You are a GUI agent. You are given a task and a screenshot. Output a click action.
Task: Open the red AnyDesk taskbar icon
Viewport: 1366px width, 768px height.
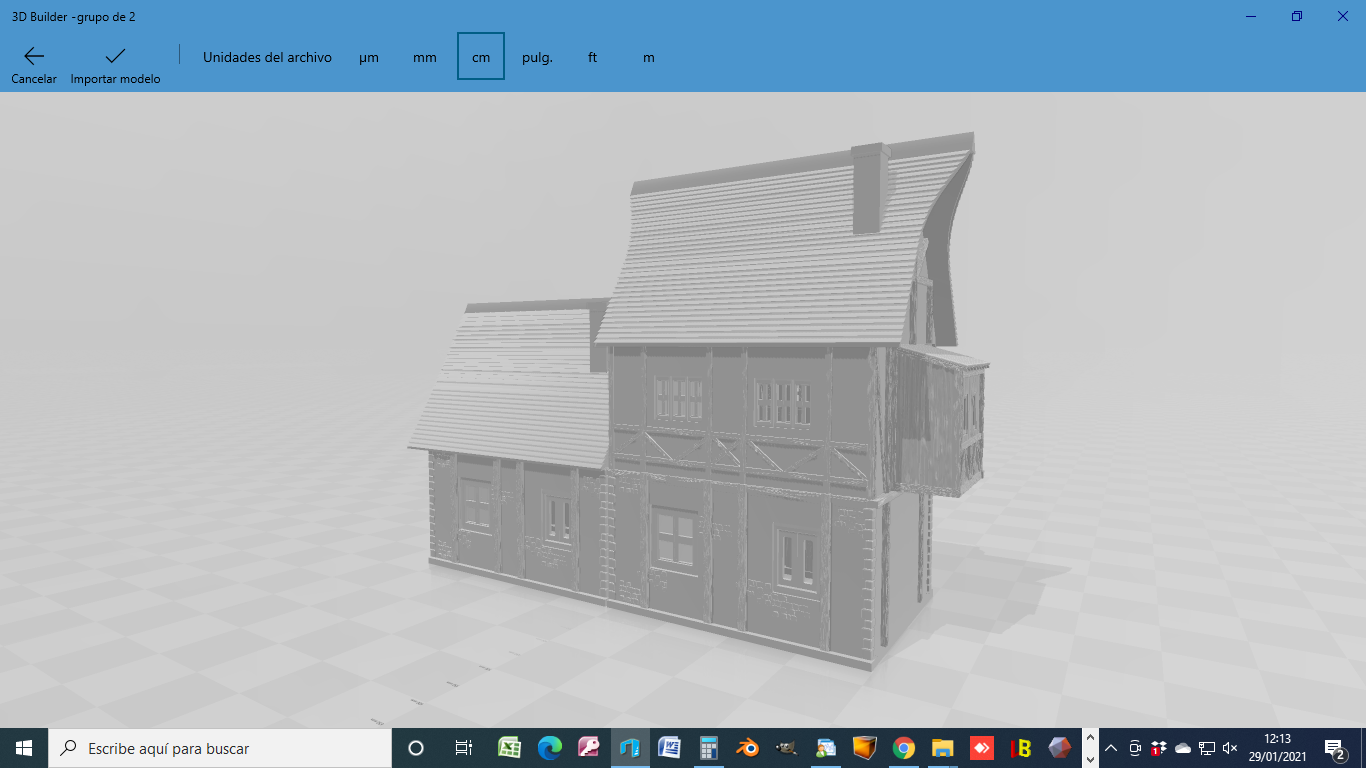click(x=982, y=748)
